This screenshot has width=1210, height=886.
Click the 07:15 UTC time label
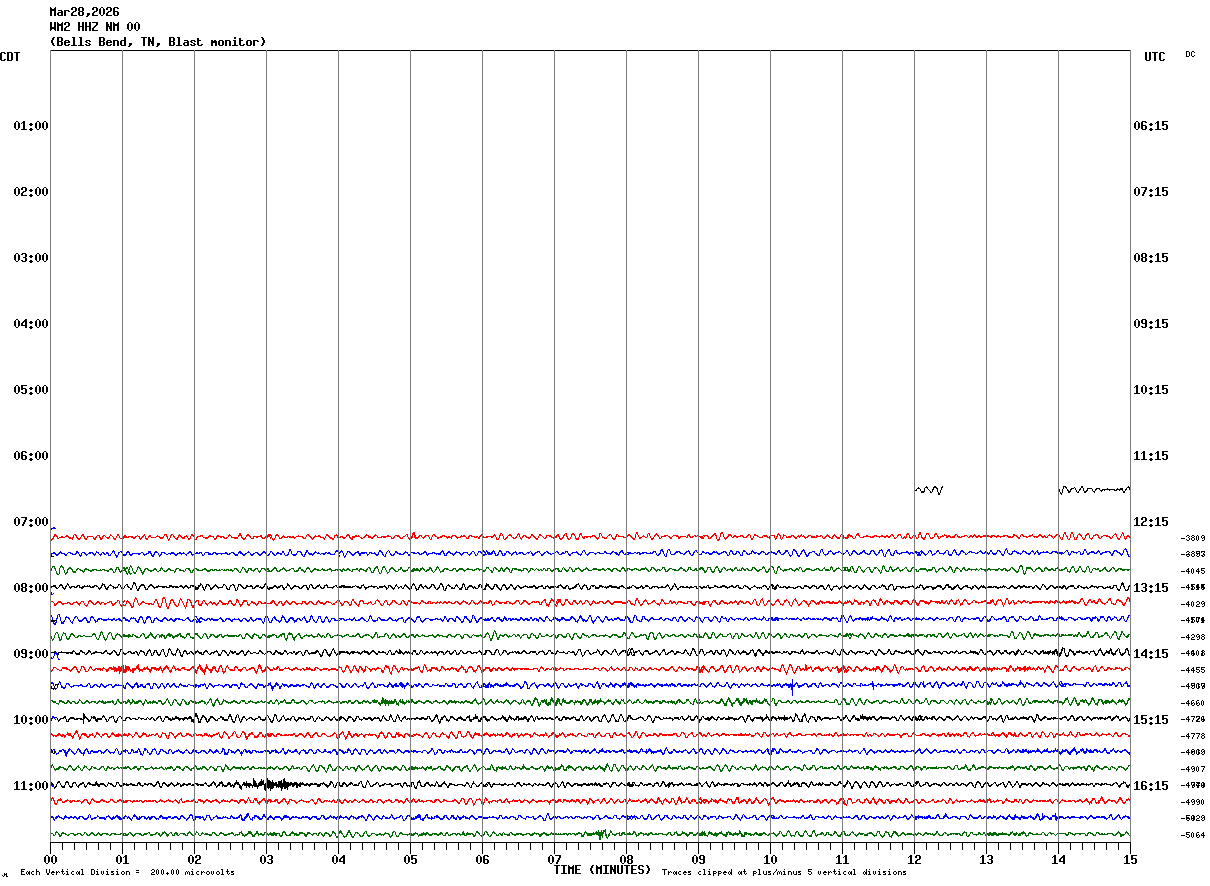pos(1151,192)
